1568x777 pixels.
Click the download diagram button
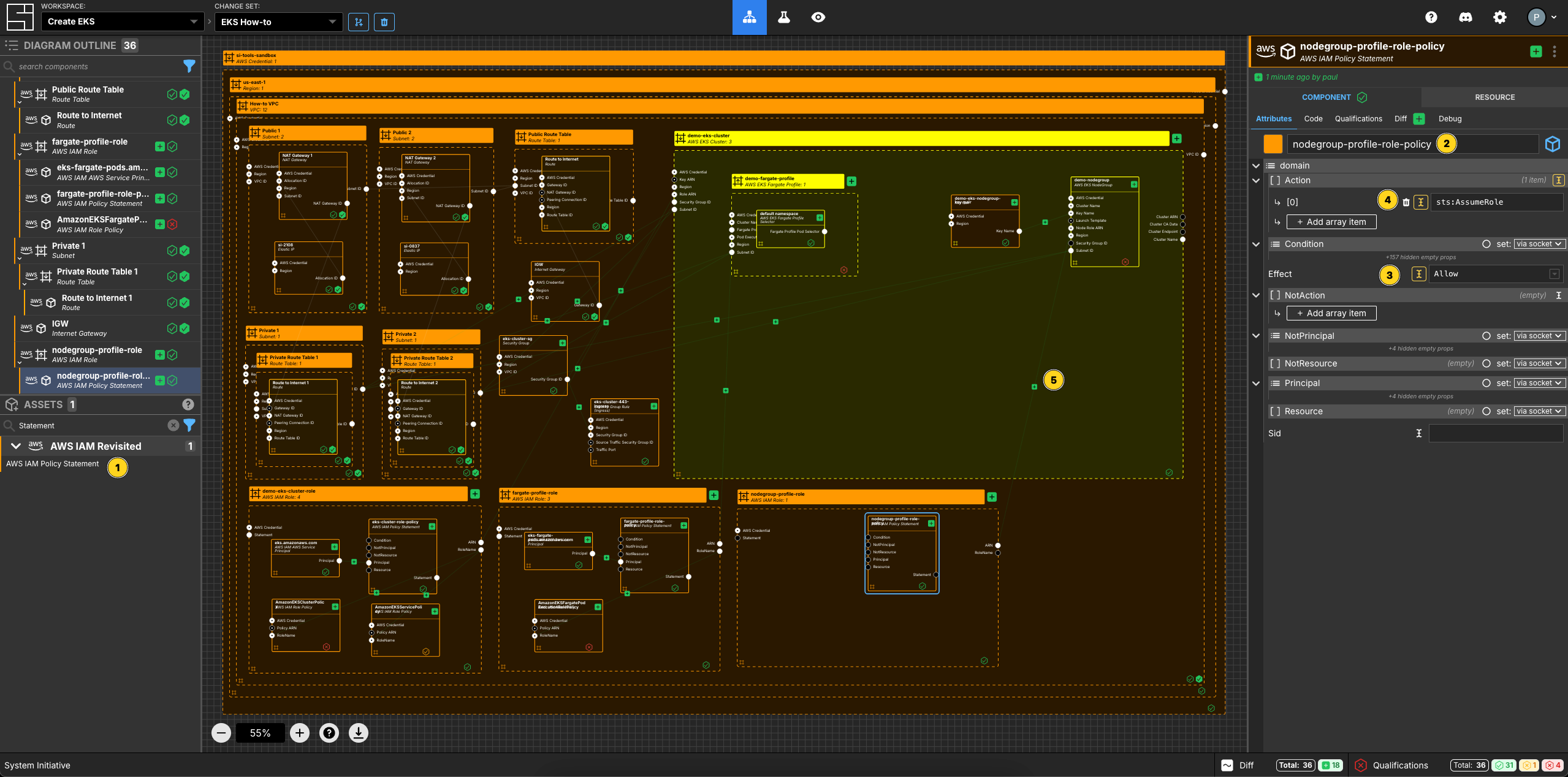click(359, 733)
